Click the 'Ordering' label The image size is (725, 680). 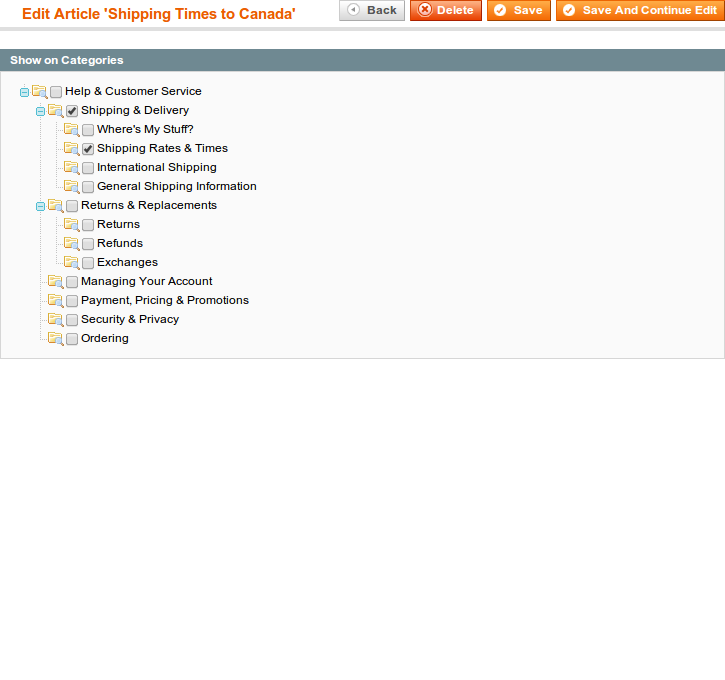coord(104,338)
